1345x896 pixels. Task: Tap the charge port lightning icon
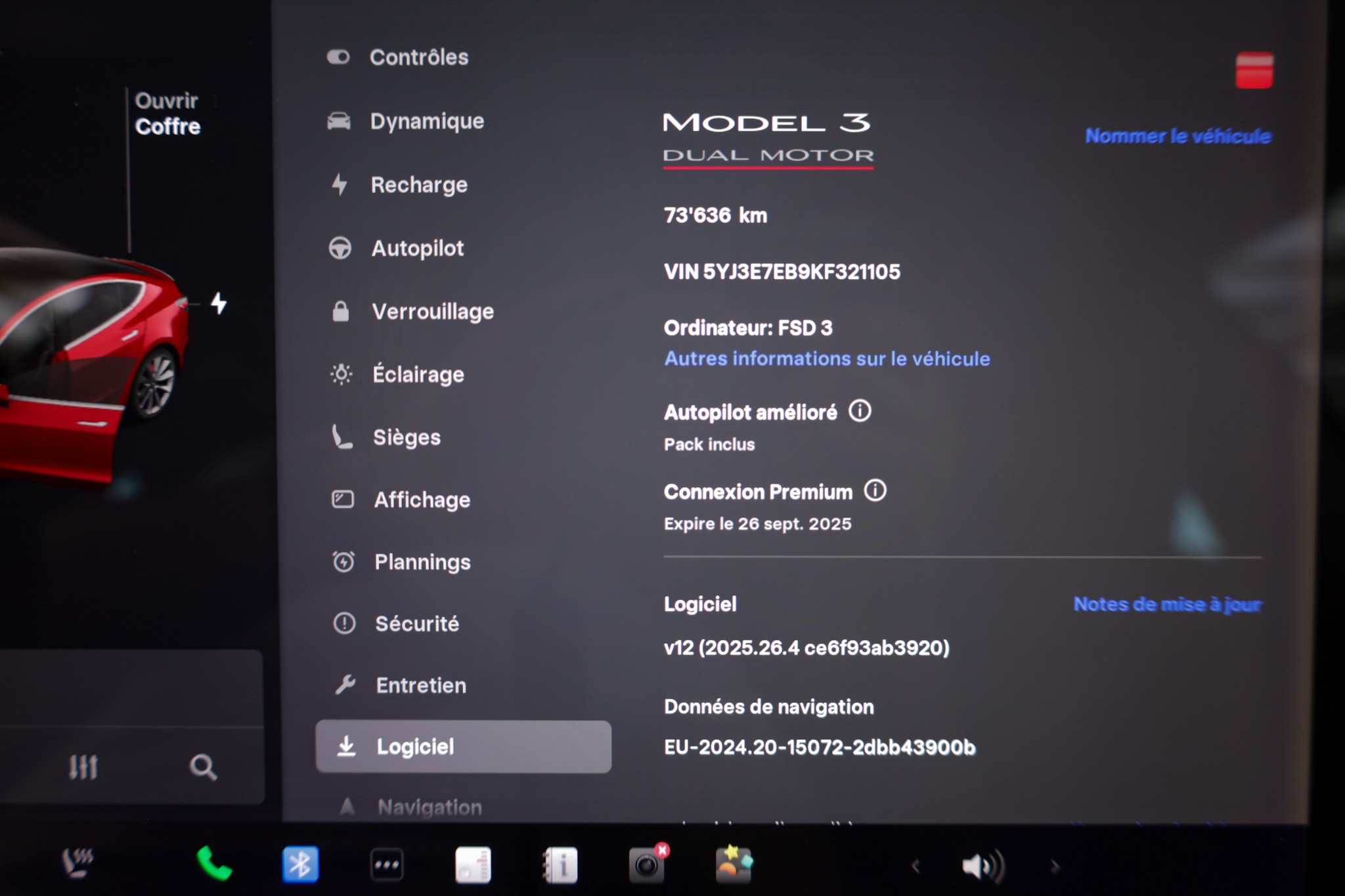pos(219,303)
